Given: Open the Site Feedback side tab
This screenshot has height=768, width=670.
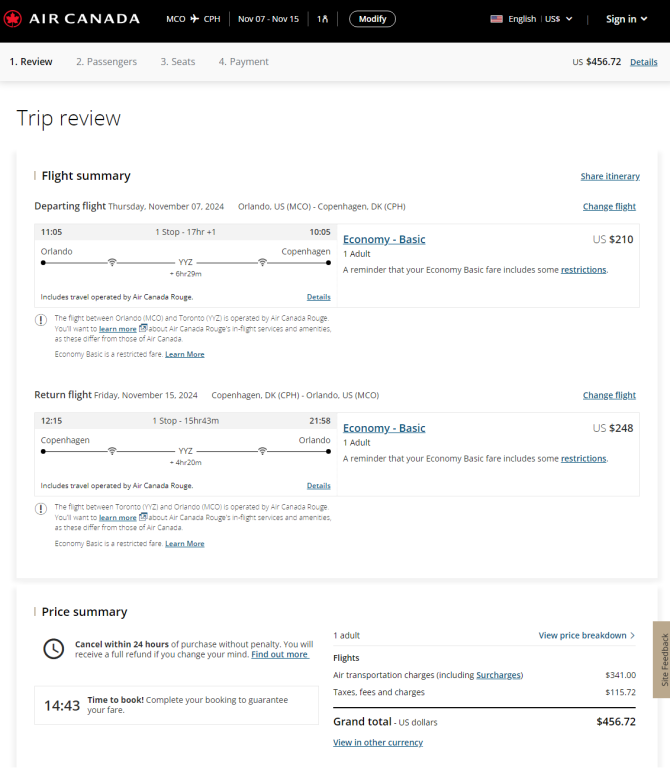Looking at the screenshot, I should coord(662,659).
